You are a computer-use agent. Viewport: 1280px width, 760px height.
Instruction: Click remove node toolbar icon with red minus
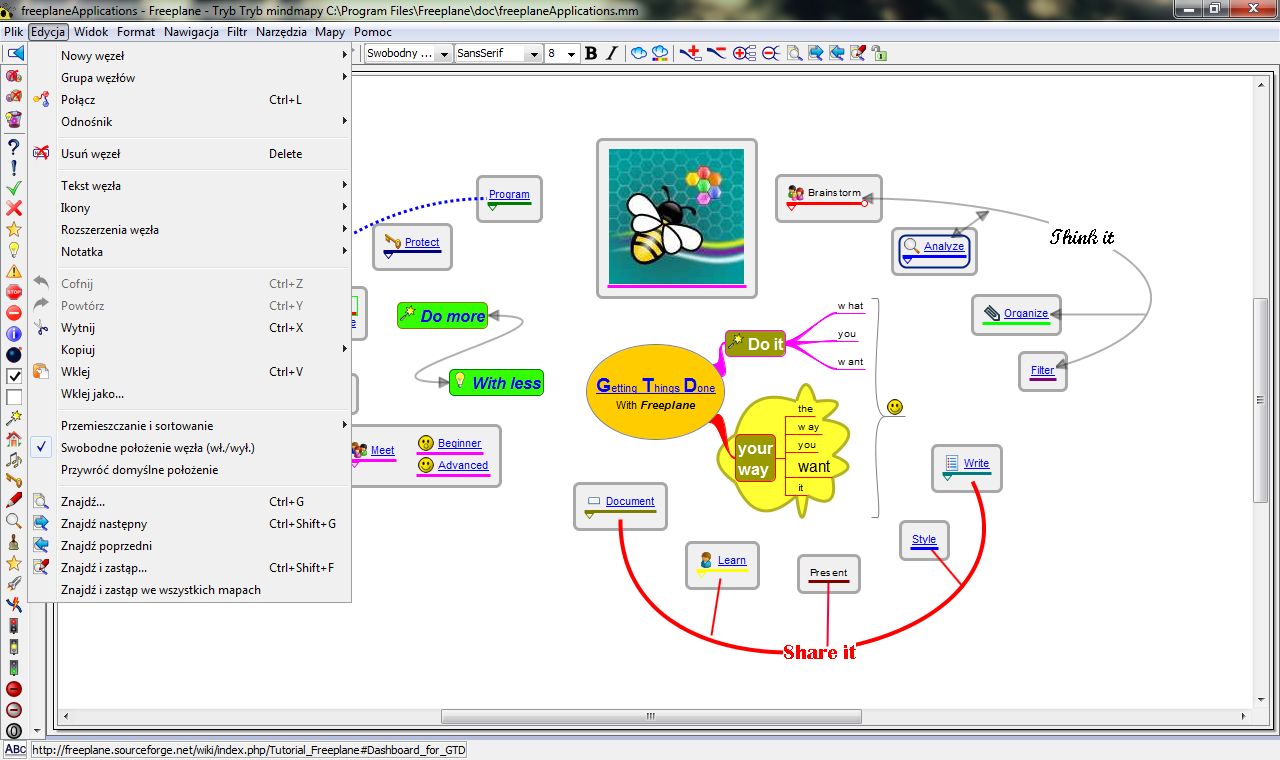click(716, 53)
